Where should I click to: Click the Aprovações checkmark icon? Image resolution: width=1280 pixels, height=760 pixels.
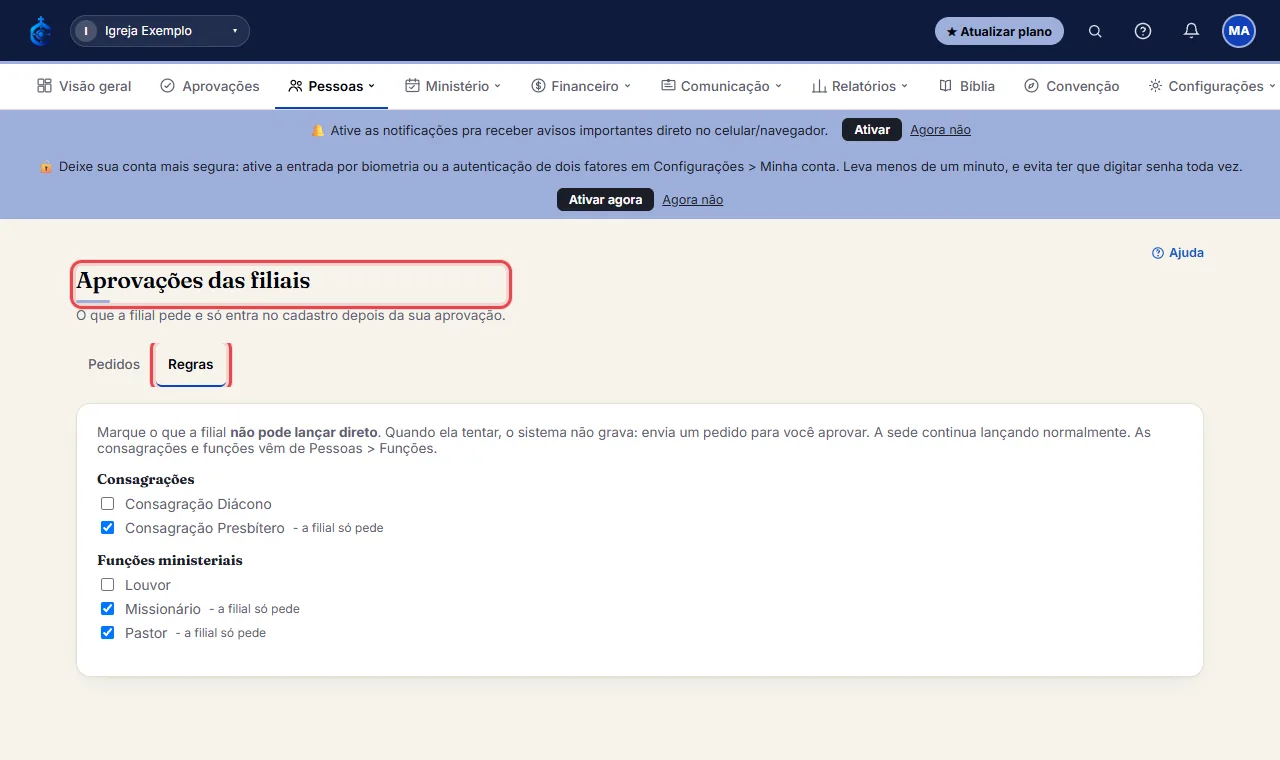(167, 86)
